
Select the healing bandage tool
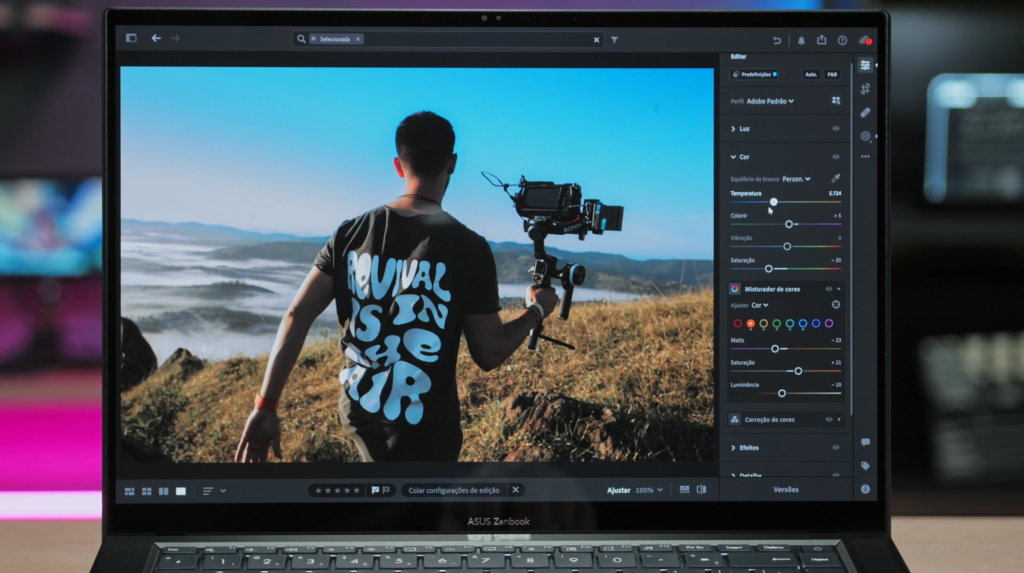(x=865, y=112)
